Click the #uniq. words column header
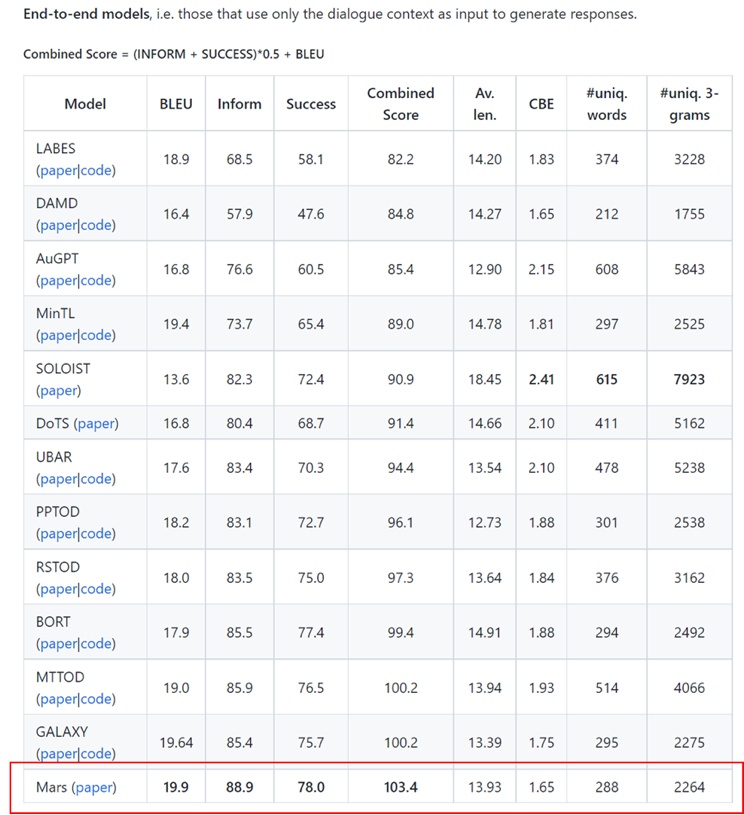 pos(607,104)
